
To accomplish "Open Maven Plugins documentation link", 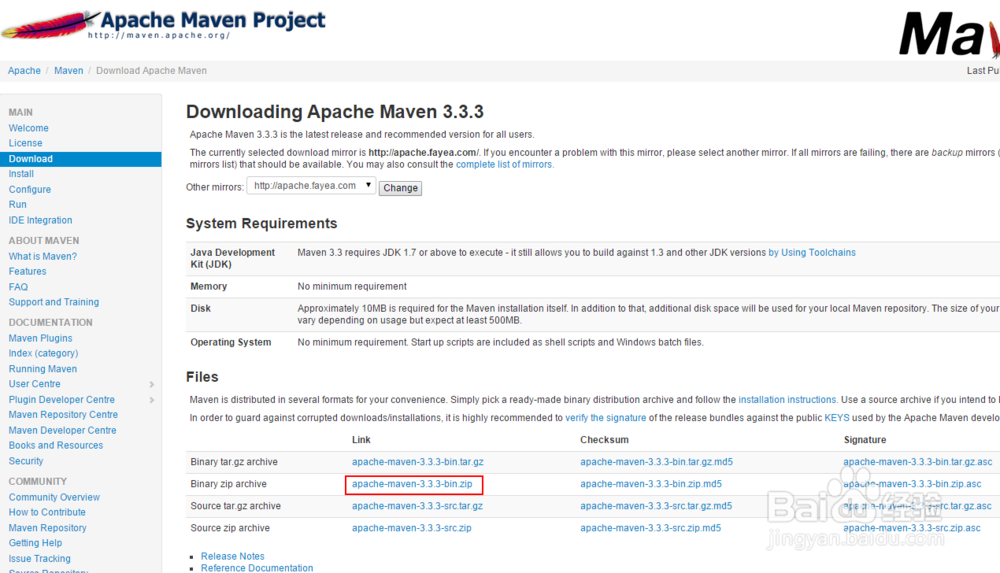I will click(x=40, y=338).
